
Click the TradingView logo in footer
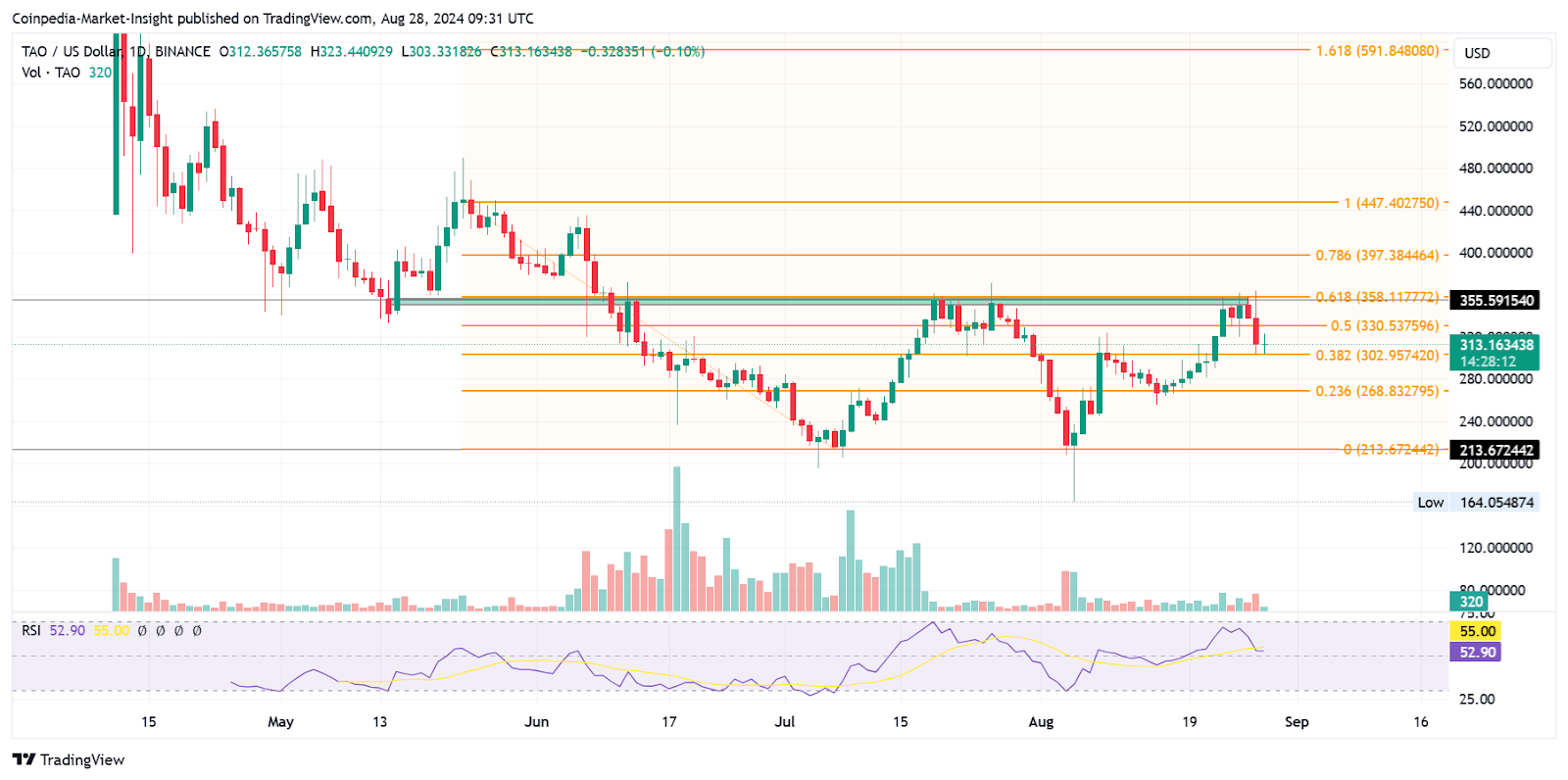click(x=69, y=759)
